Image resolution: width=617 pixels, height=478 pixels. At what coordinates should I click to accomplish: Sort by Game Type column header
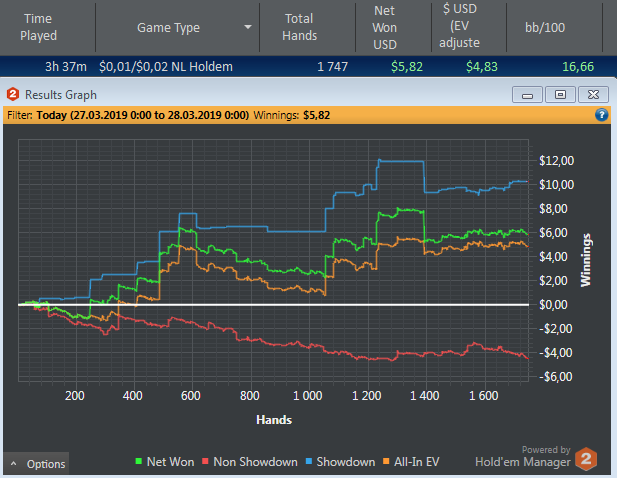point(168,27)
